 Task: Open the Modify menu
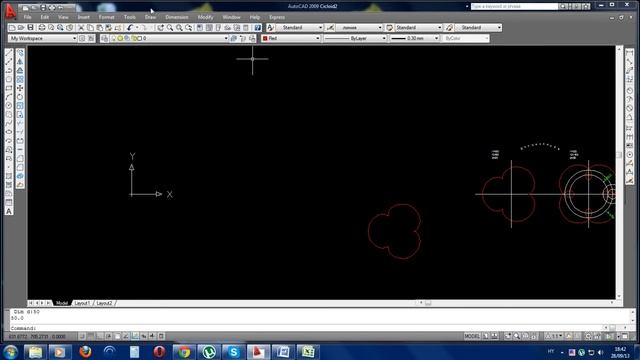[x=205, y=17]
